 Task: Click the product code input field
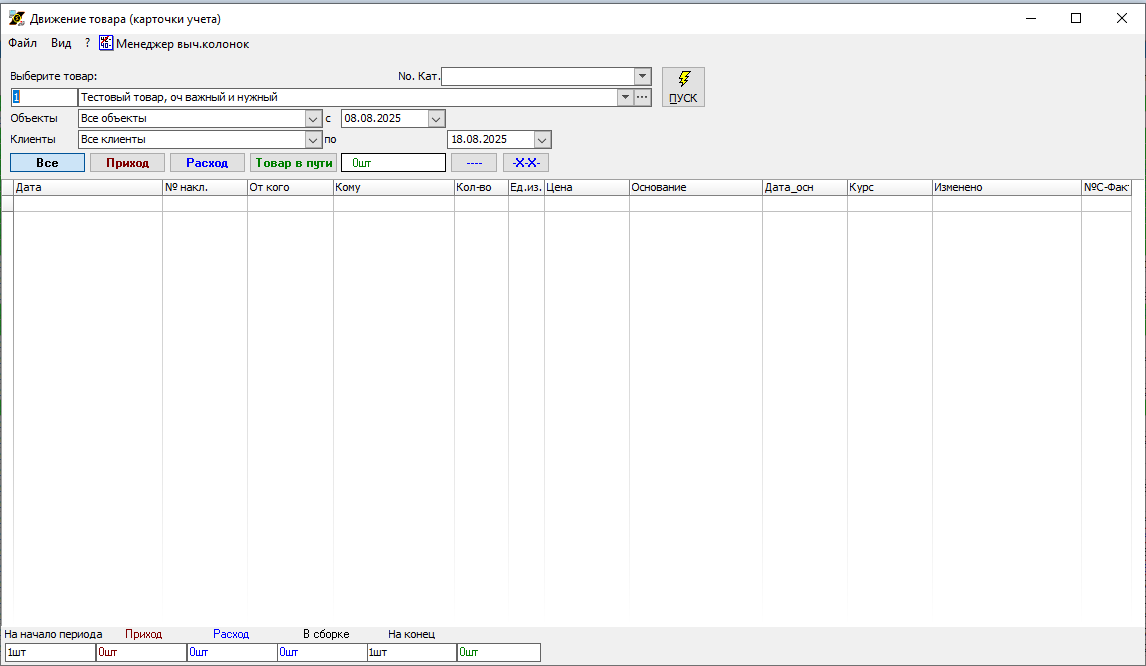[x=44, y=97]
